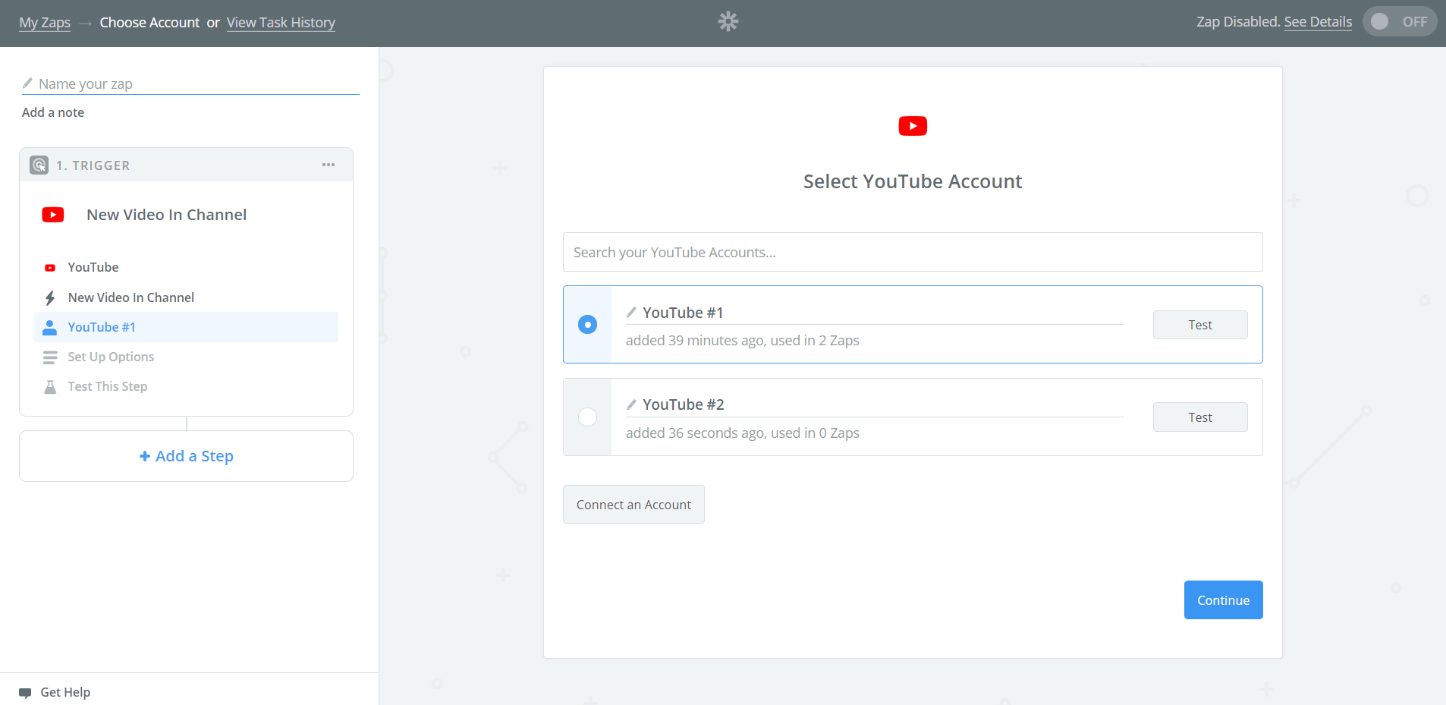Click the Zapier asterisk logo in the top bar
This screenshot has height=705, width=1446.
pos(727,21)
